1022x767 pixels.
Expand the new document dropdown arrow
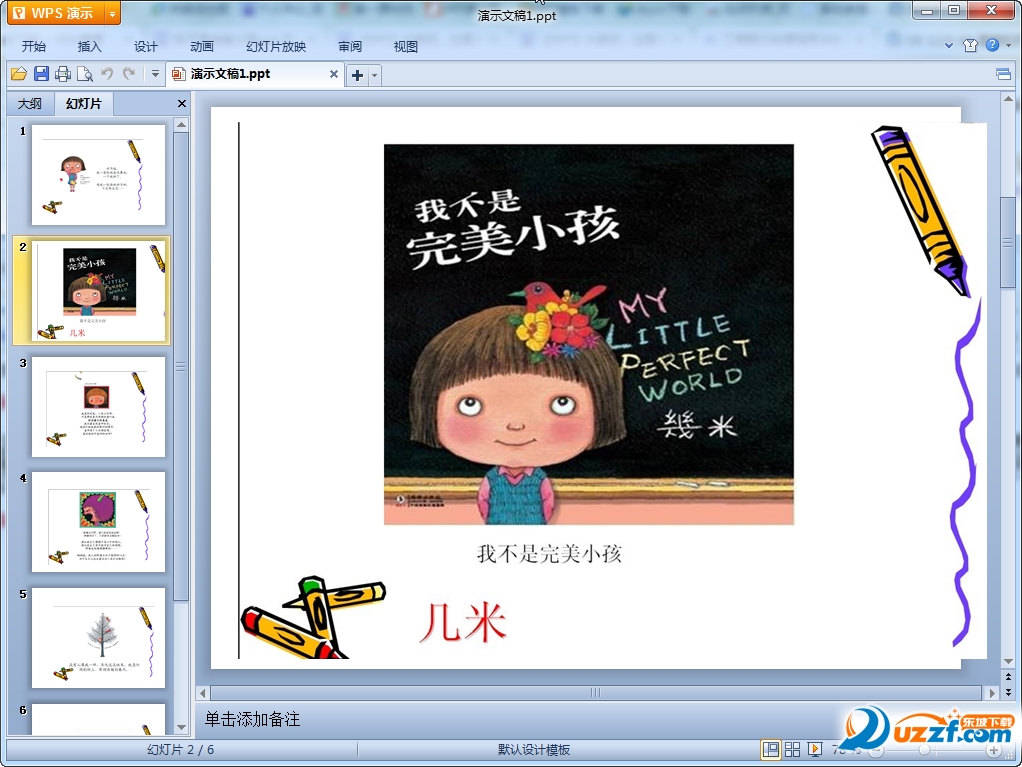click(374, 75)
